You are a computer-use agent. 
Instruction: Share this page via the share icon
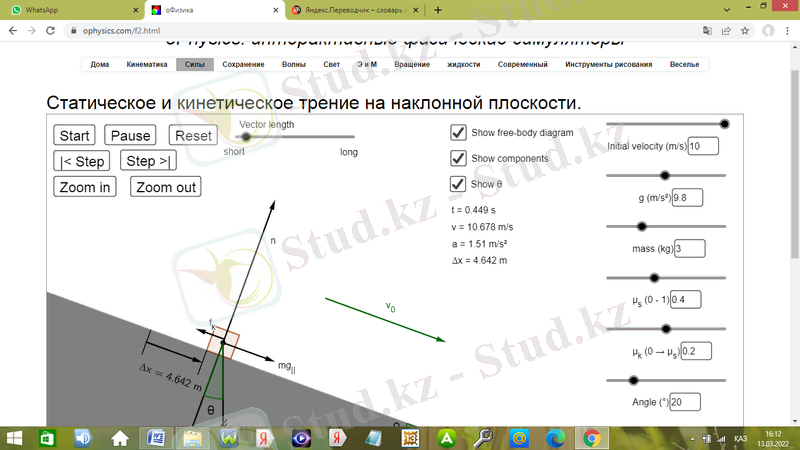click(726, 31)
